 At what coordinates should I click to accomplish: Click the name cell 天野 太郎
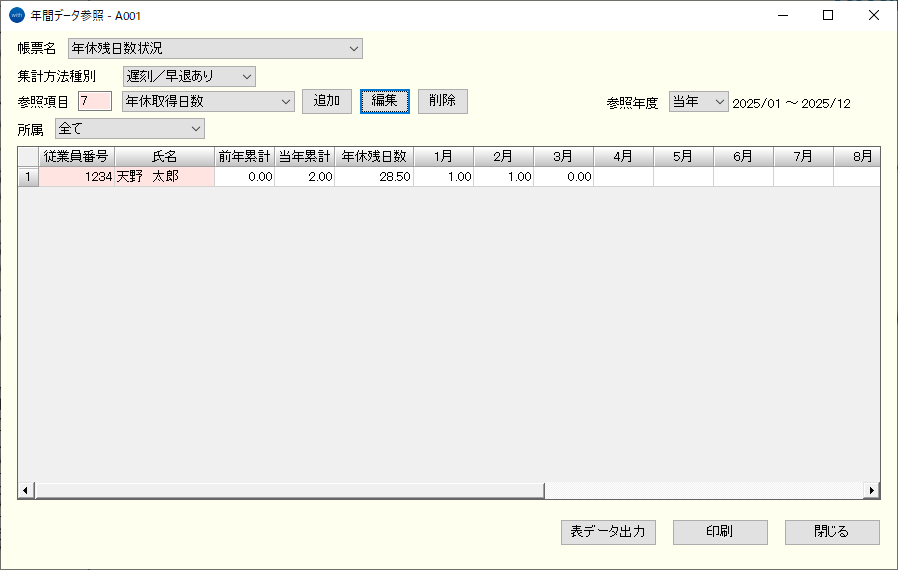point(164,177)
